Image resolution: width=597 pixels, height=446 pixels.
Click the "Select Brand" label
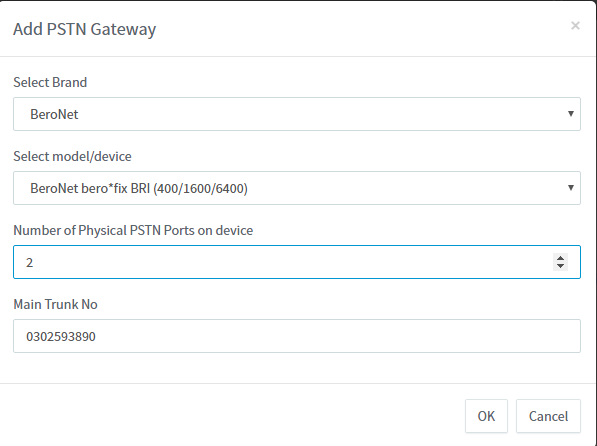coord(50,82)
